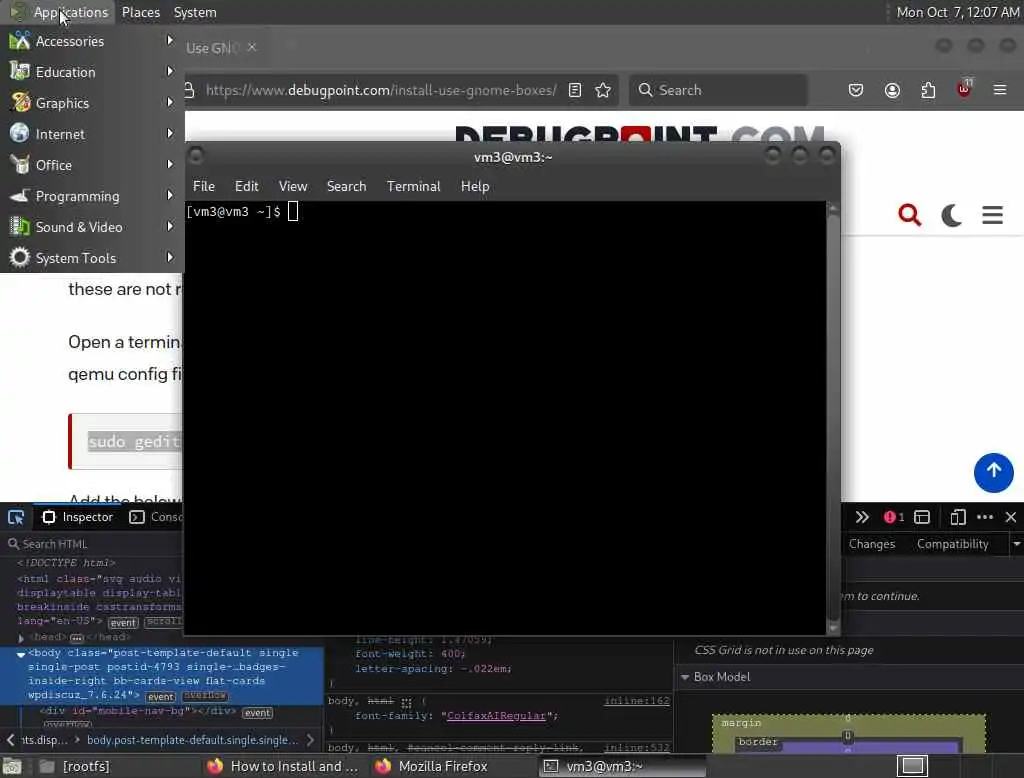This screenshot has height=778, width=1024.
Task: Click the blue scroll-to-top arrow button
Action: click(993, 472)
